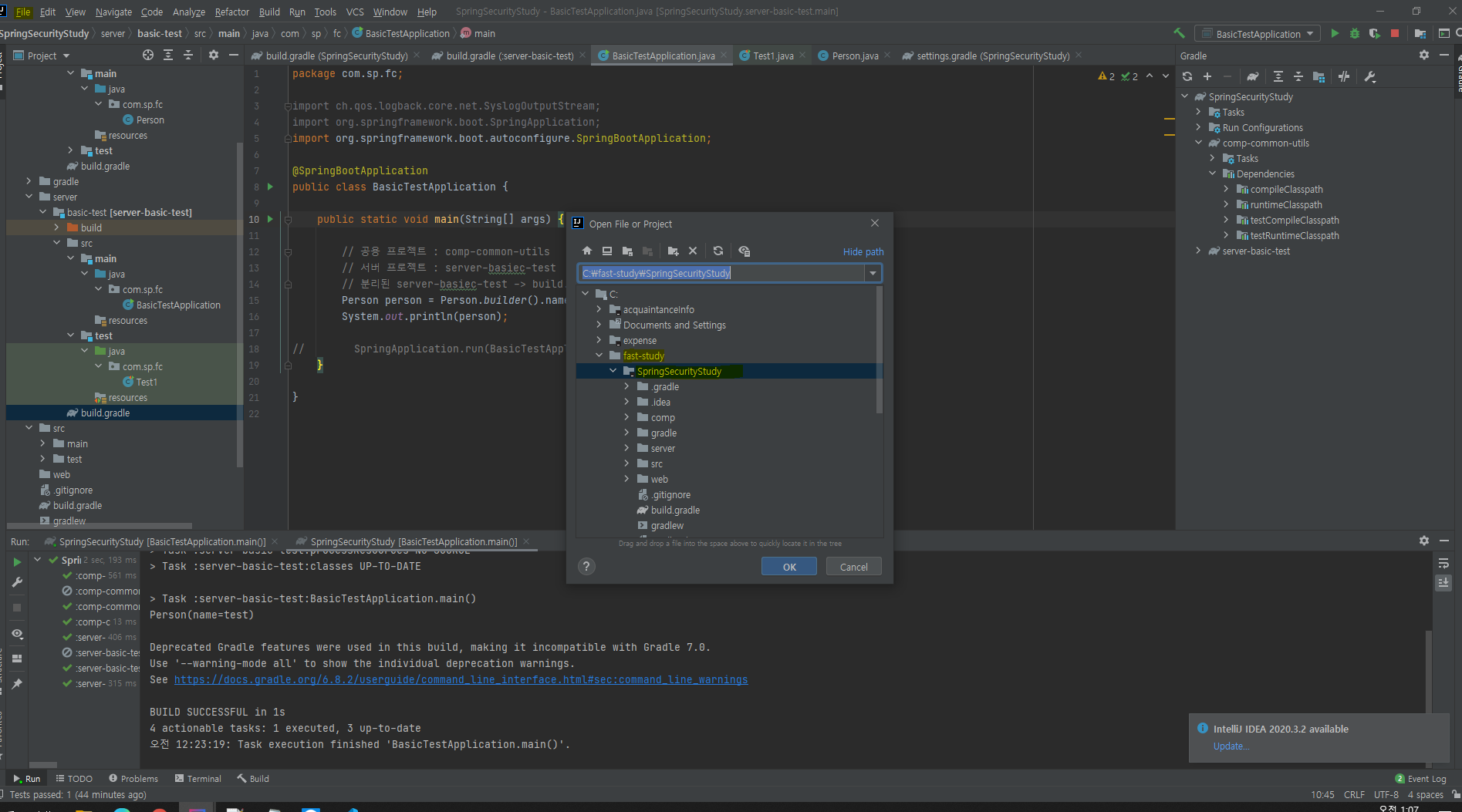
Task: Change UTF-8 file encoding in status bar
Action: coord(1386,795)
